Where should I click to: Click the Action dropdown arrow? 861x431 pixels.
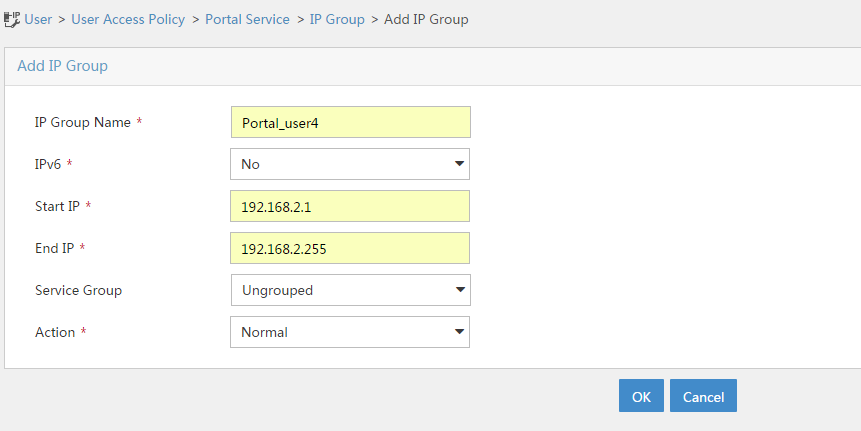(460, 332)
